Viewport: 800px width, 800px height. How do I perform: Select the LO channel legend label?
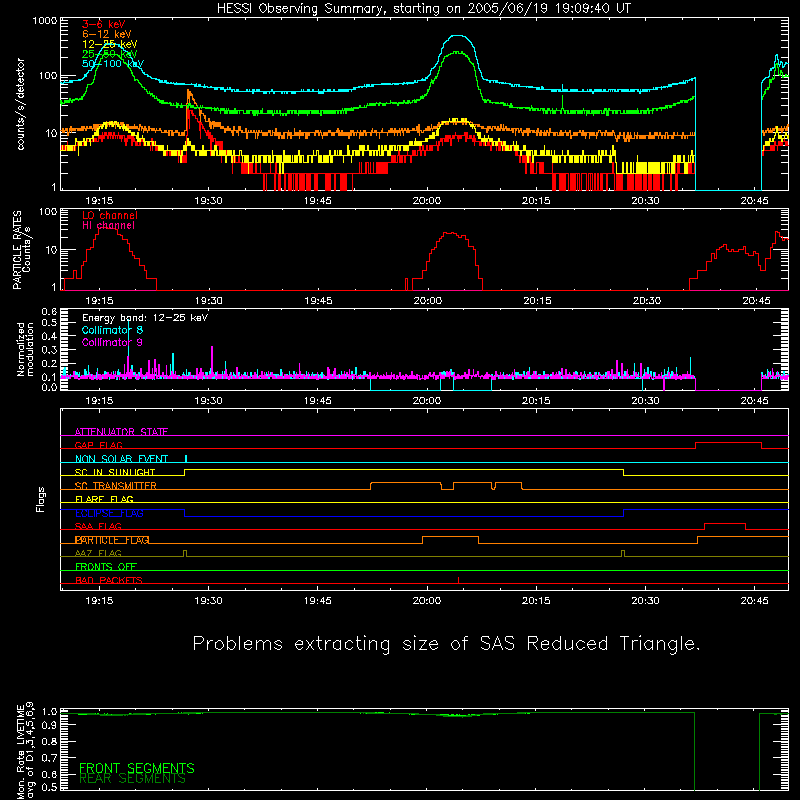click(x=110, y=215)
